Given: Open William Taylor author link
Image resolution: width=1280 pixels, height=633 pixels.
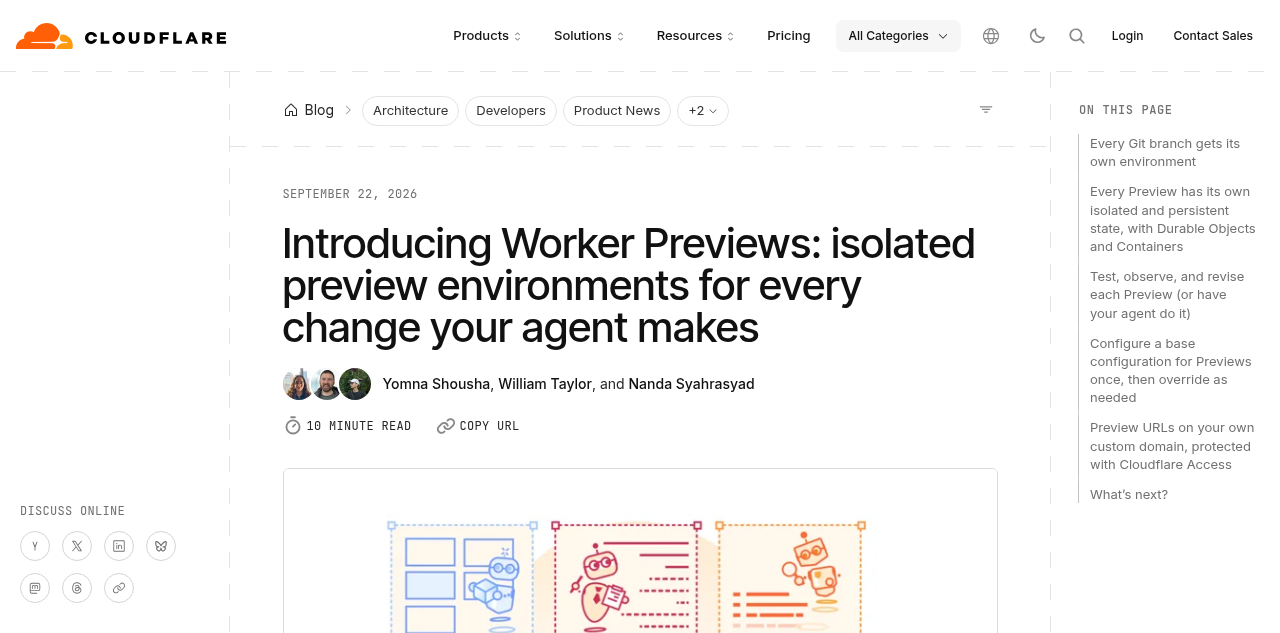Looking at the screenshot, I should [x=545, y=384].
